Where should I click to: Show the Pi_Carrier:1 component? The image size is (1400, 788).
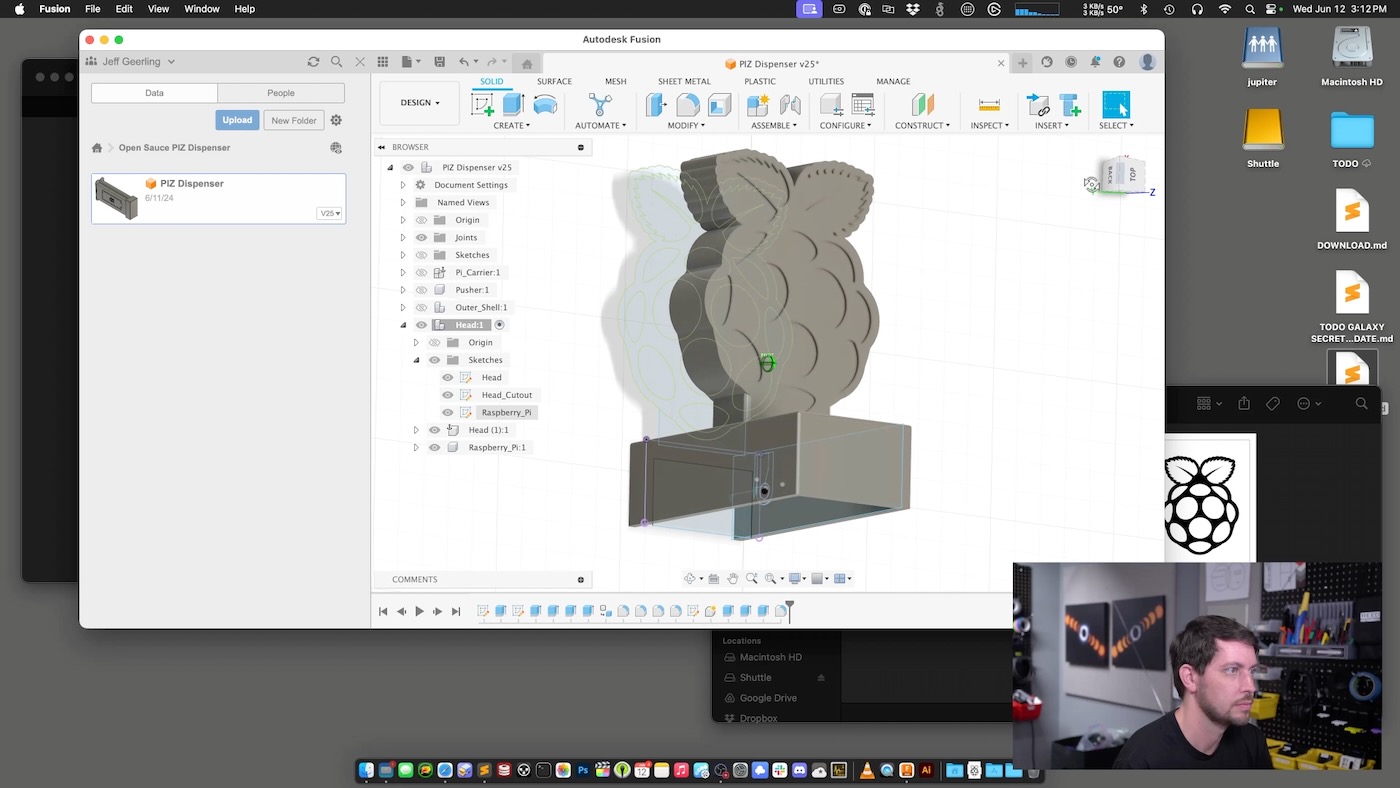pyautogui.click(x=421, y=272)
